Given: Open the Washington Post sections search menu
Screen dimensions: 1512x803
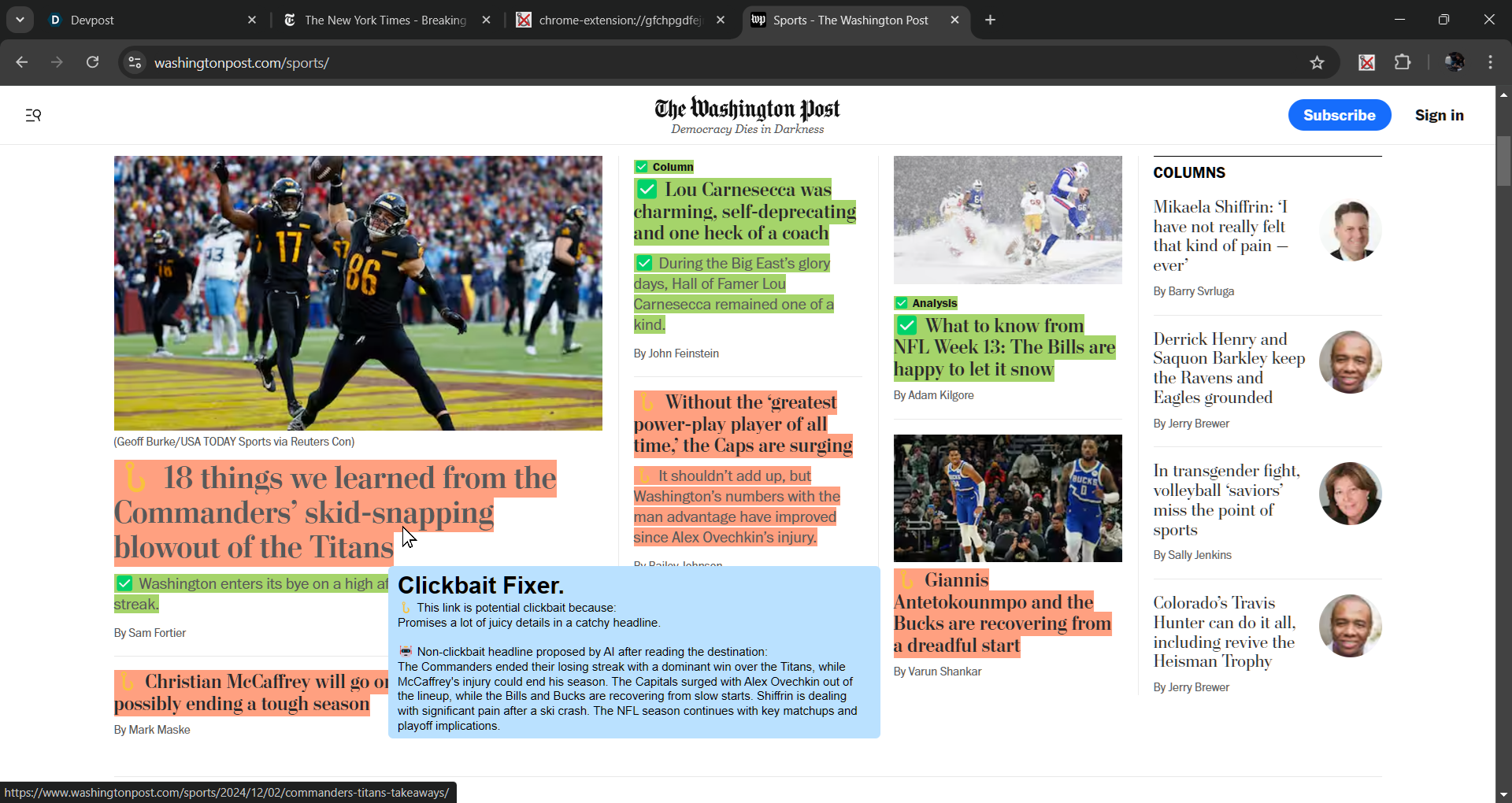Looking at the screenshot, I should pos(33,115).
